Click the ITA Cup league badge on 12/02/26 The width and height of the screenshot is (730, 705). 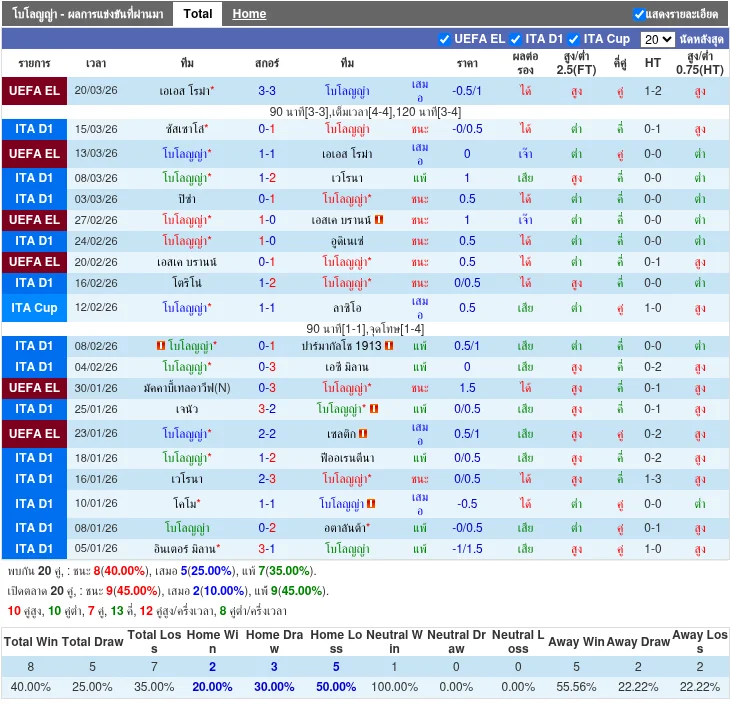[34, 308]
